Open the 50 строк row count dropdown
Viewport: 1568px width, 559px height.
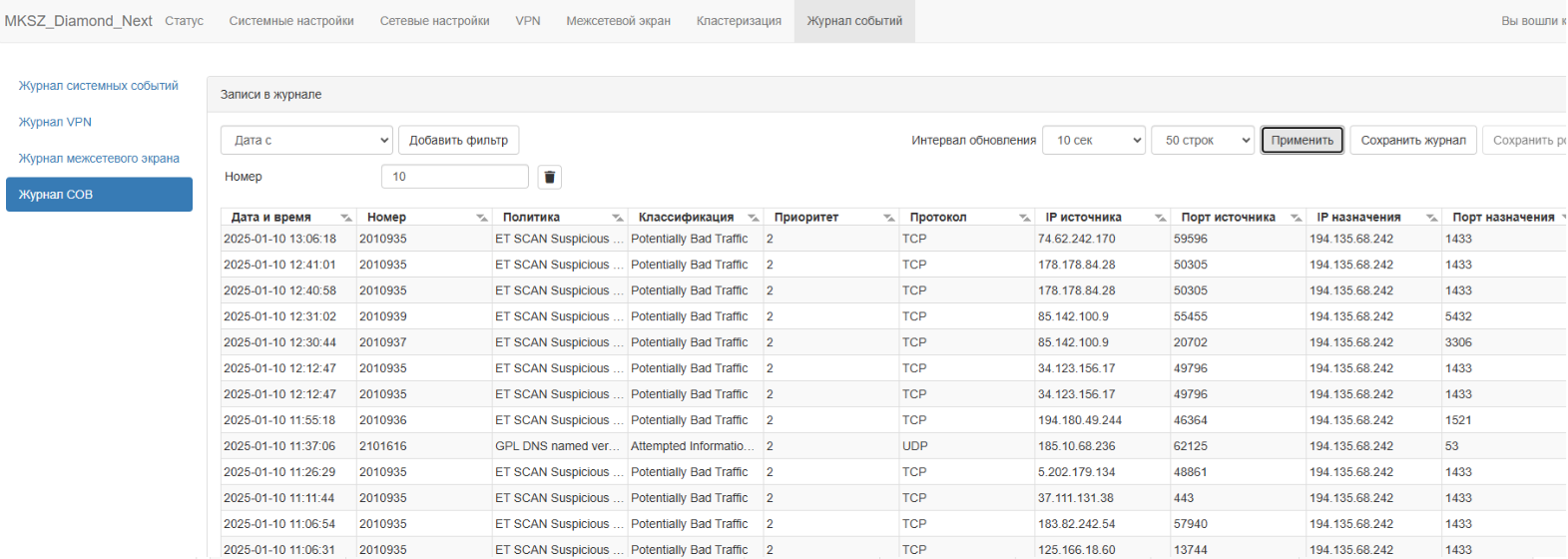point(1203,140)
